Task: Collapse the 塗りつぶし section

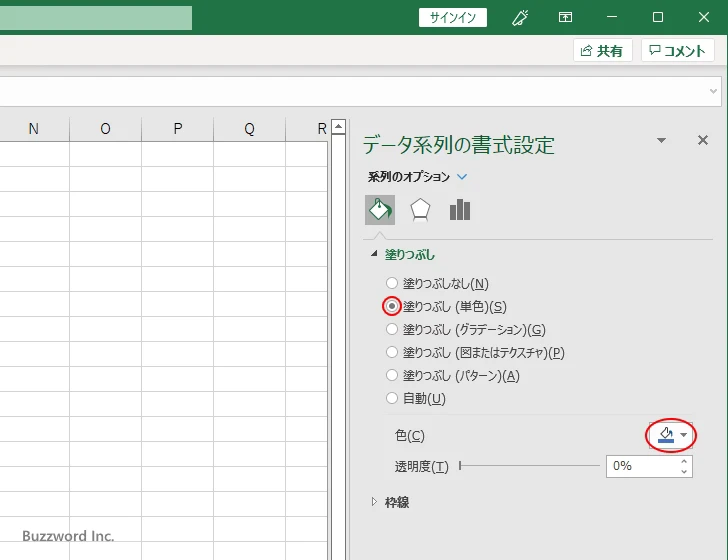Action: (x=374, y=254)
